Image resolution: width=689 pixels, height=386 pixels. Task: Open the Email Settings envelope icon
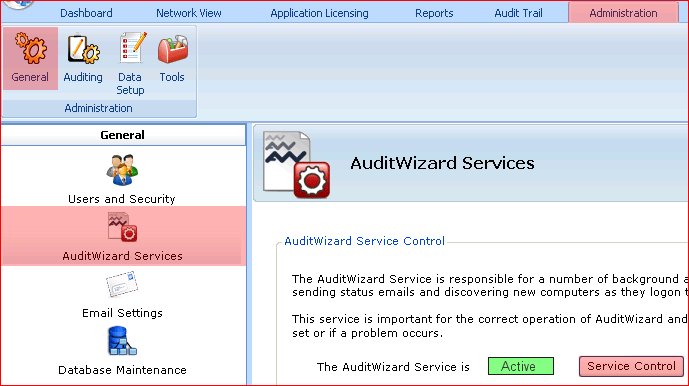[122, 284]
